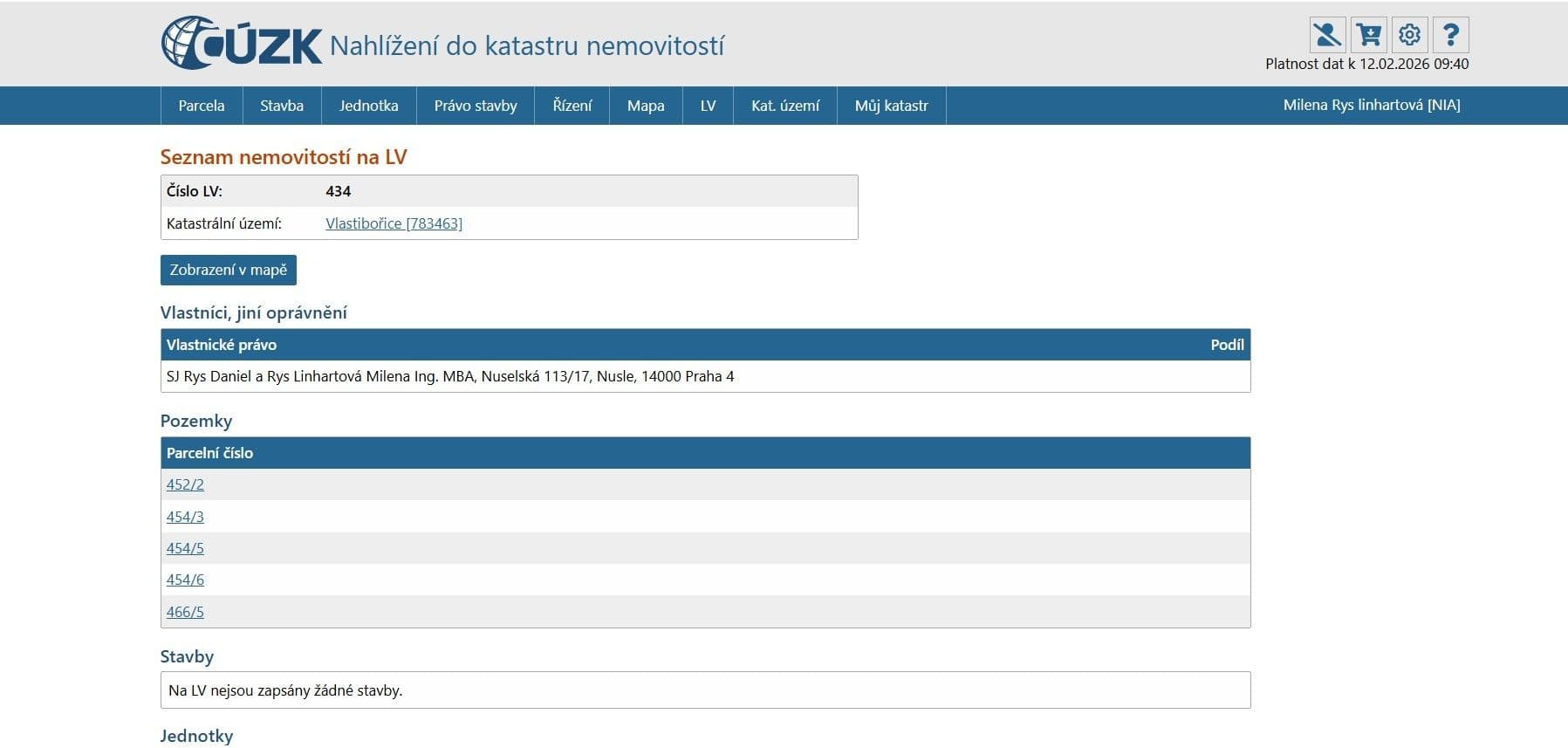Click the question mark help icon
1568x748 pixels.
(x=1450, y=36)
